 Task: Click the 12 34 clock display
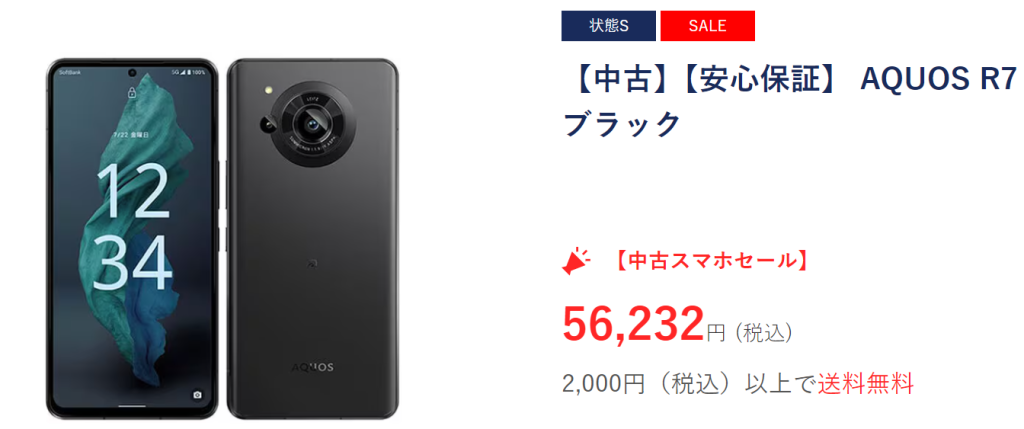(133, 226)
